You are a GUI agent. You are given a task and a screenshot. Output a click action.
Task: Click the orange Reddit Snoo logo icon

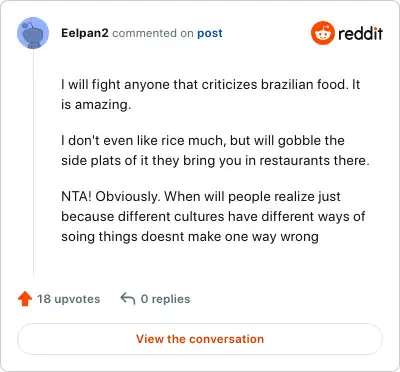click(322, 33)
